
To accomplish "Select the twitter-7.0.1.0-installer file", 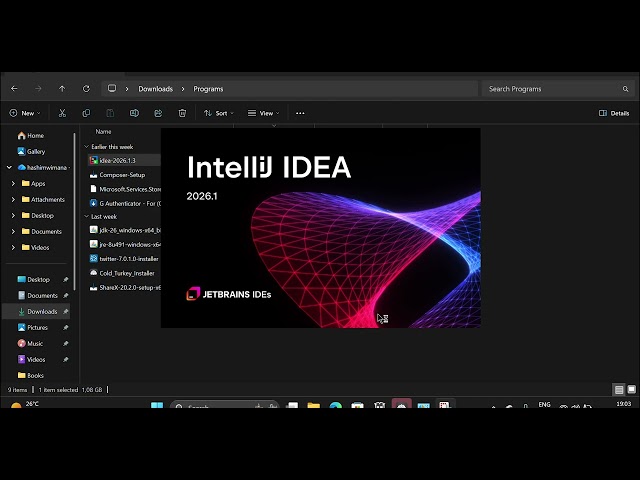I will tap(124, 259).
